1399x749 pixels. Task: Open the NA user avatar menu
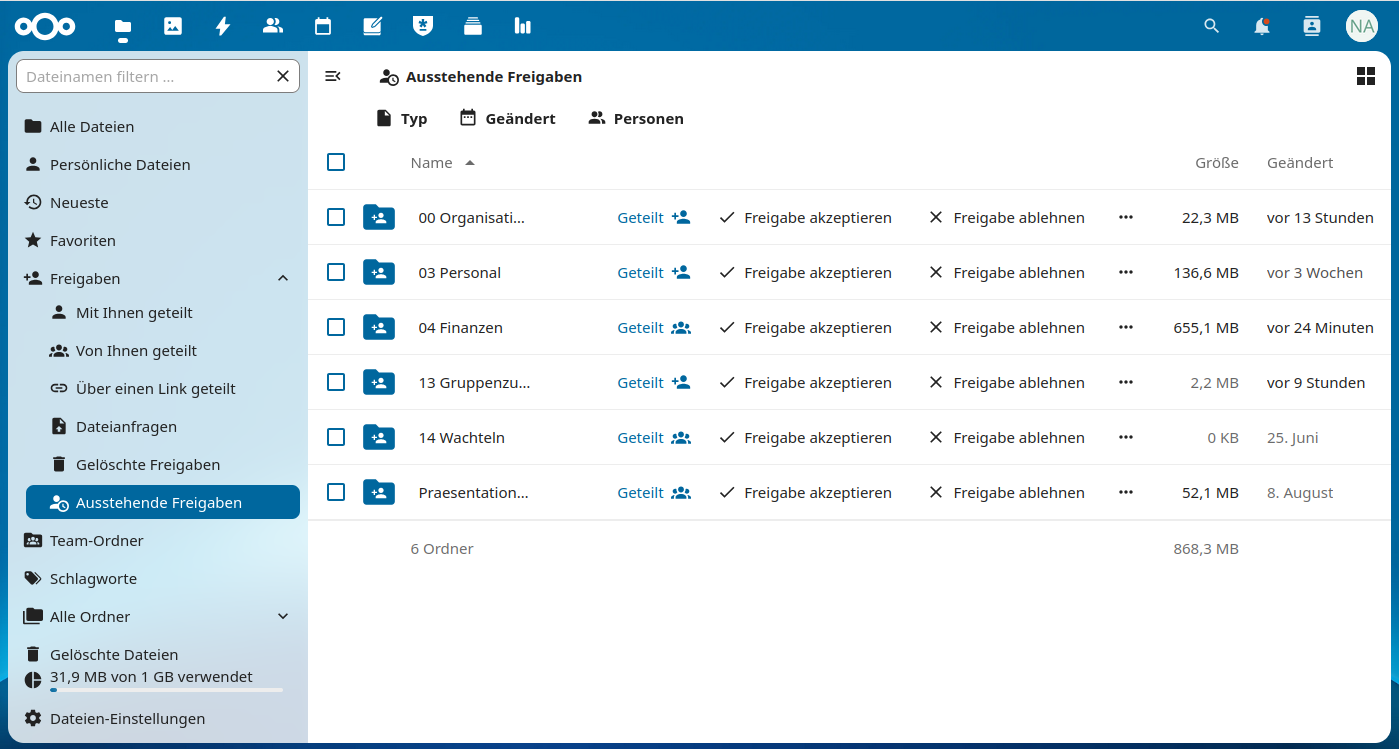point(1361,26)
